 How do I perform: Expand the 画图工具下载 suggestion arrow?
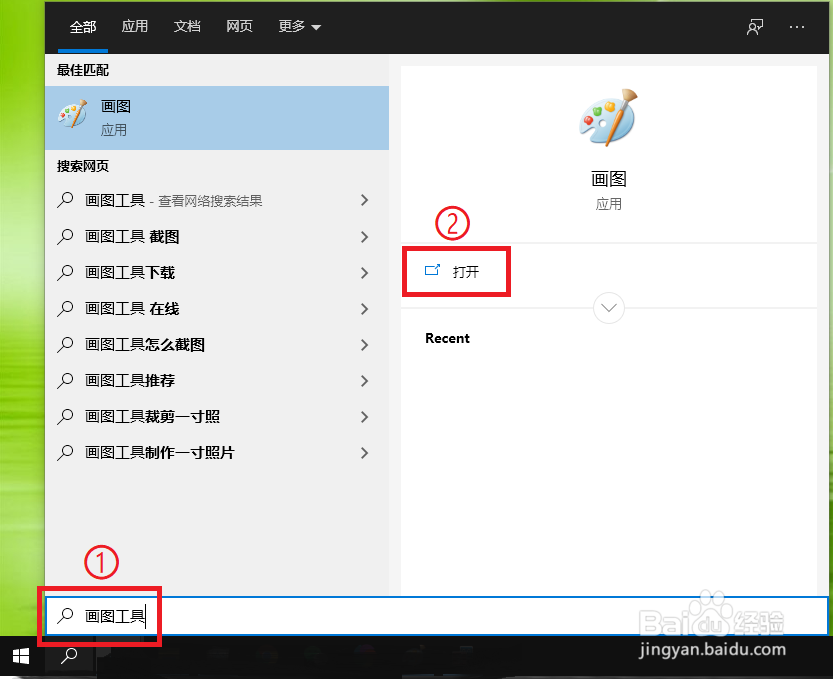[x=364, y=273]
